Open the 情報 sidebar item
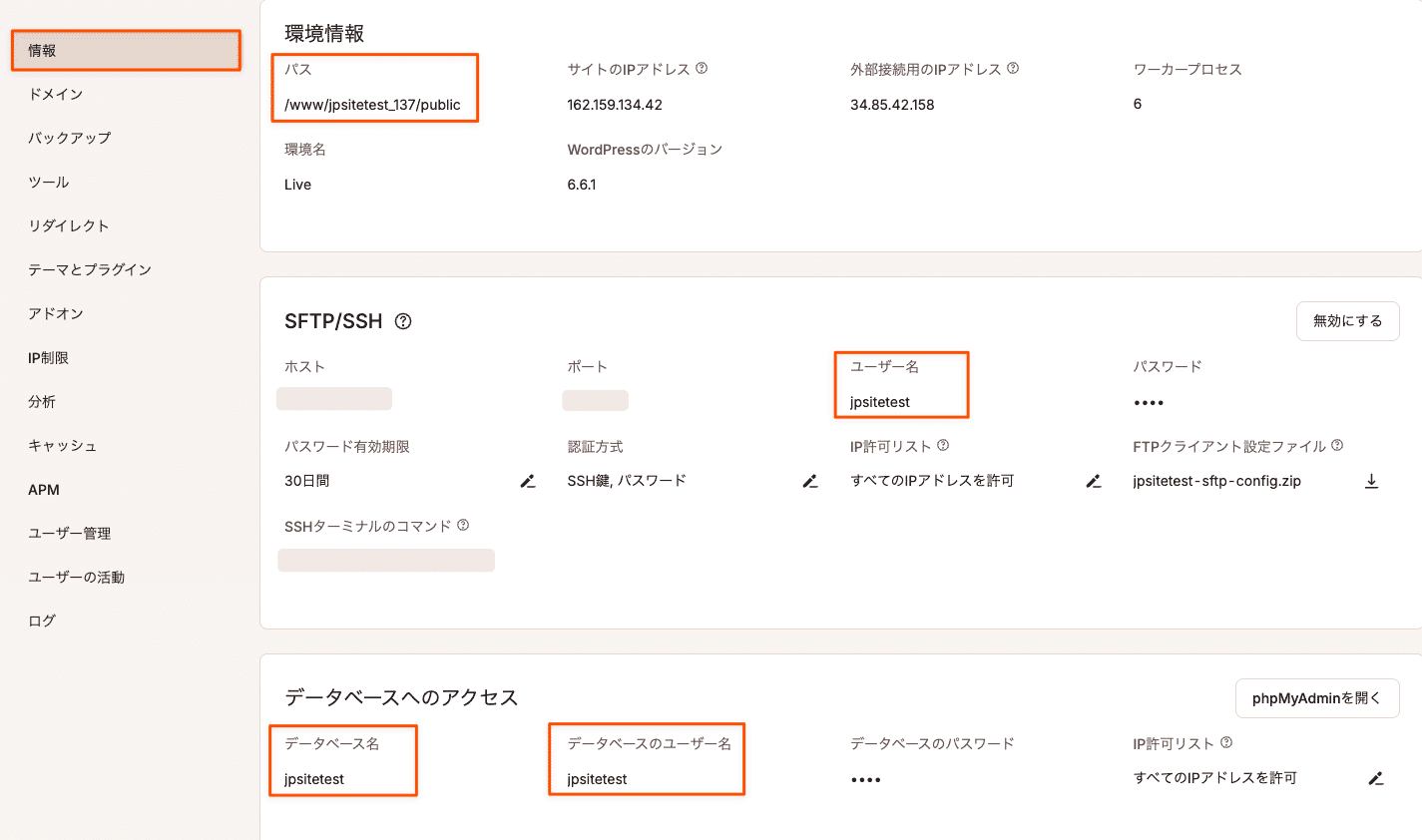1422x840 pixels. pos(126,51)
